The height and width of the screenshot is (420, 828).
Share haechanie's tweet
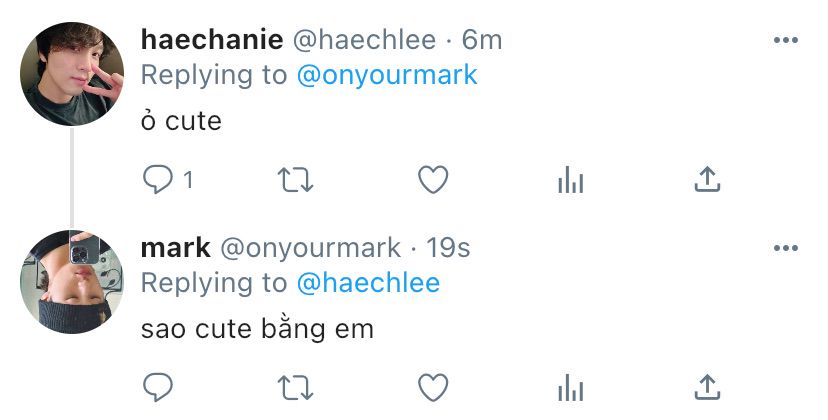707,179
